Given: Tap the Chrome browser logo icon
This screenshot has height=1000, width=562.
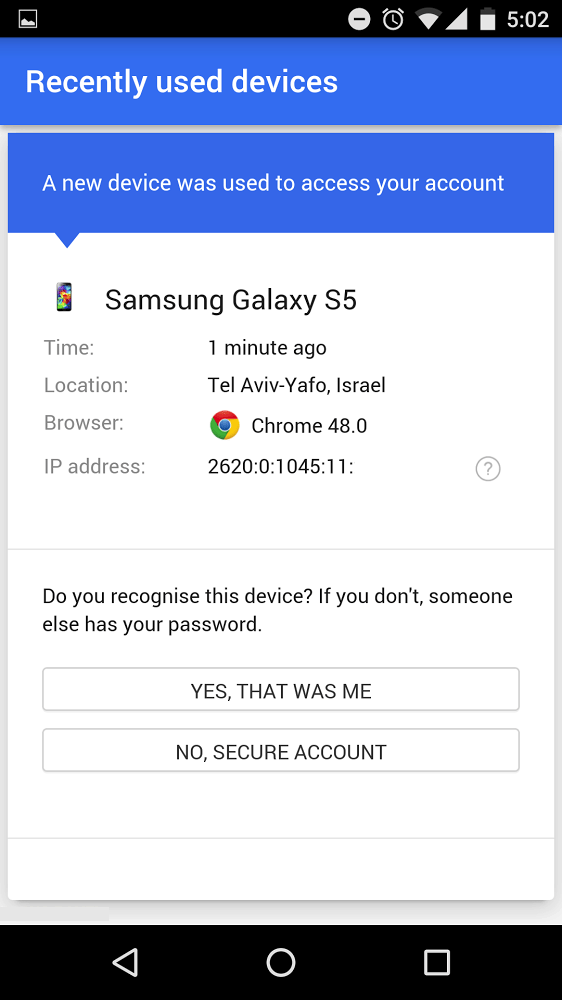Looking at the screenshot, I should pos(225,425).
